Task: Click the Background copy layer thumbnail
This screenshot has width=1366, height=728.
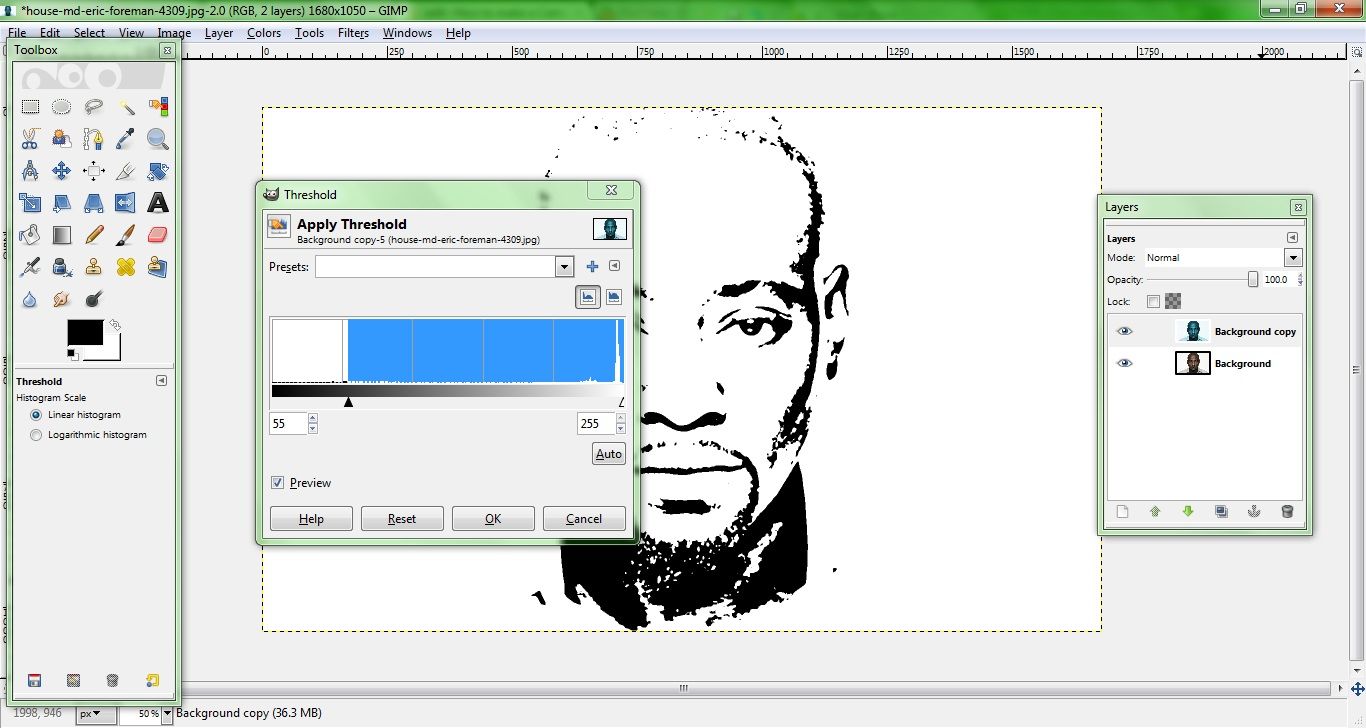Action: coord(1192,330)
